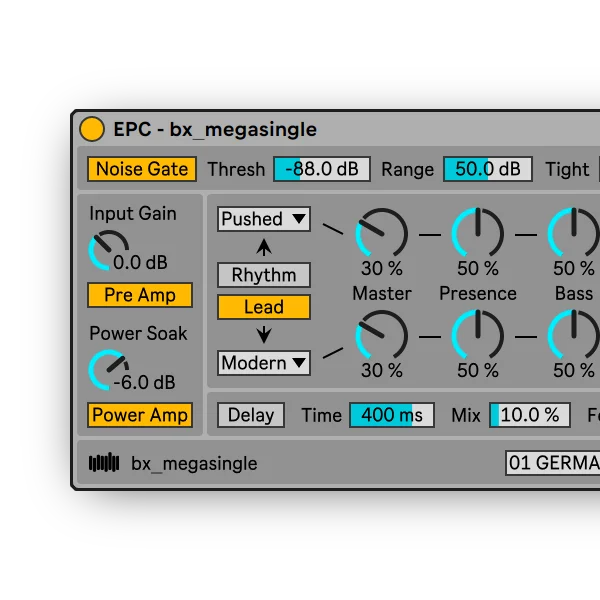Click the Tight label
Viewport: 600px width, 600px height.
pos(567,169)
